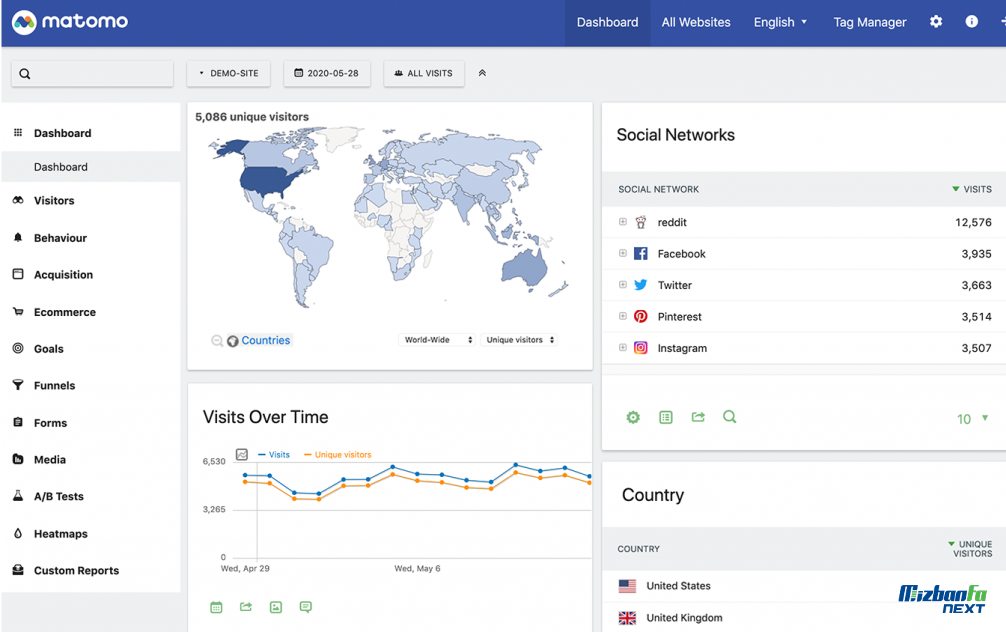Viewport: 1006px width, 632px height.
Task: Expand the Twitter row
Action: (622, 285)
